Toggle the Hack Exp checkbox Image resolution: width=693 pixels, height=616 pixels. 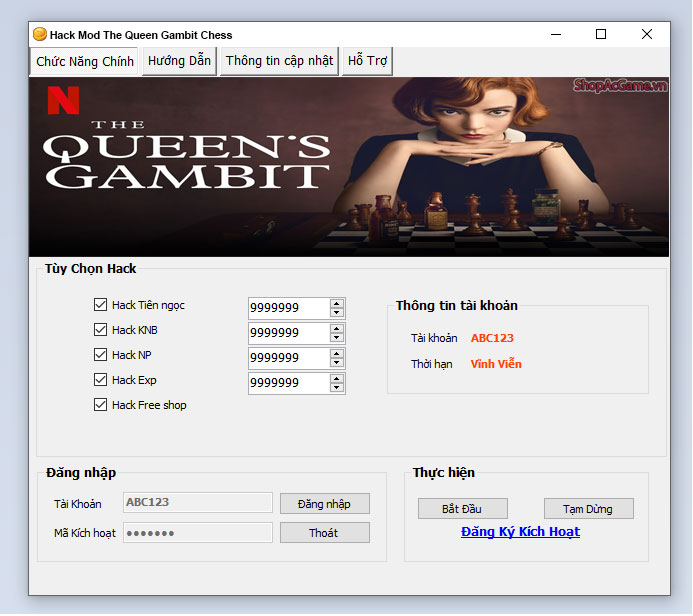100,380
